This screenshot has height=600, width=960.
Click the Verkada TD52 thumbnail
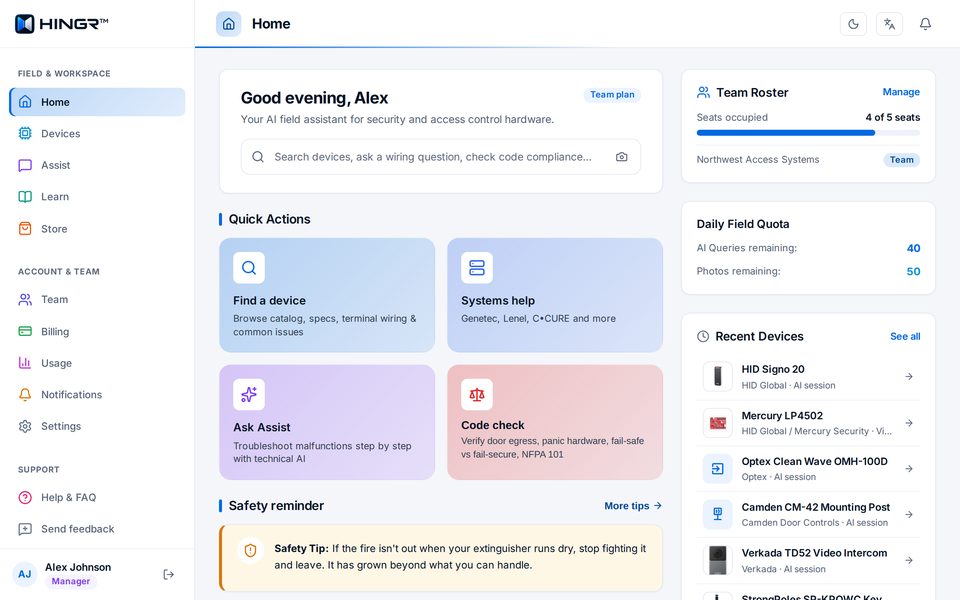(718, 560)
